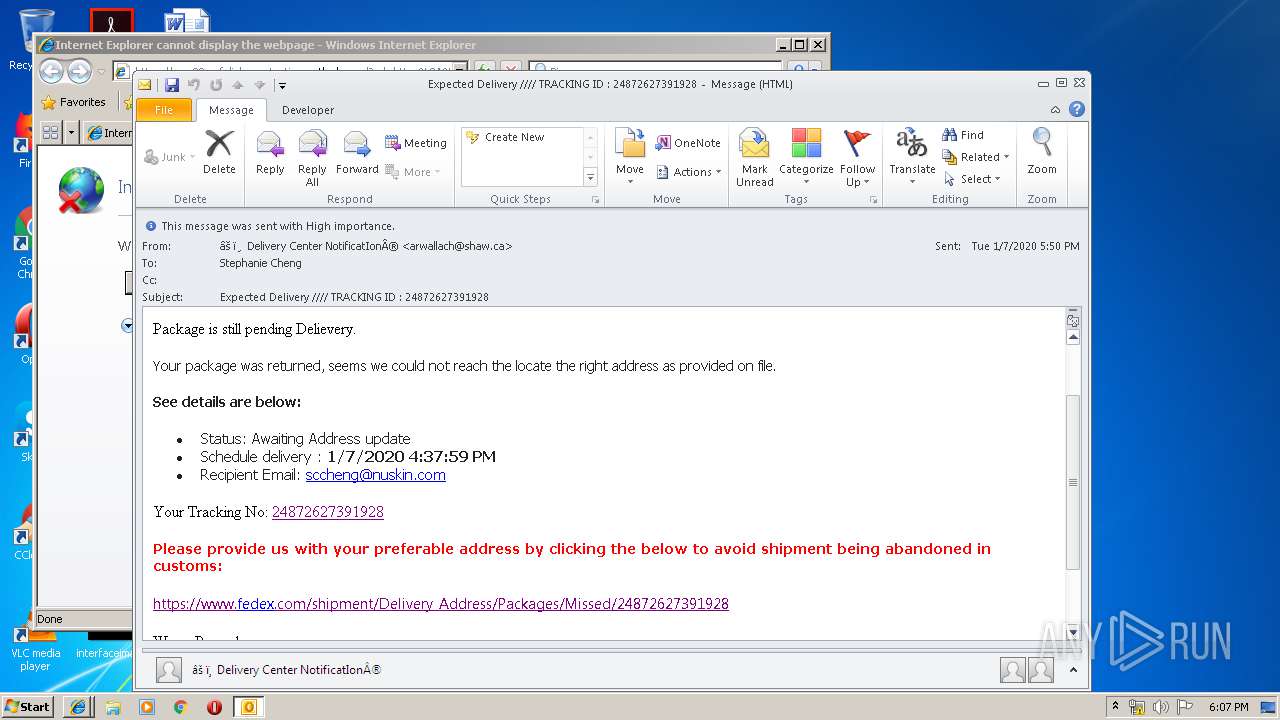Open the fedex.com shipment address link

[x=441, y=604]
